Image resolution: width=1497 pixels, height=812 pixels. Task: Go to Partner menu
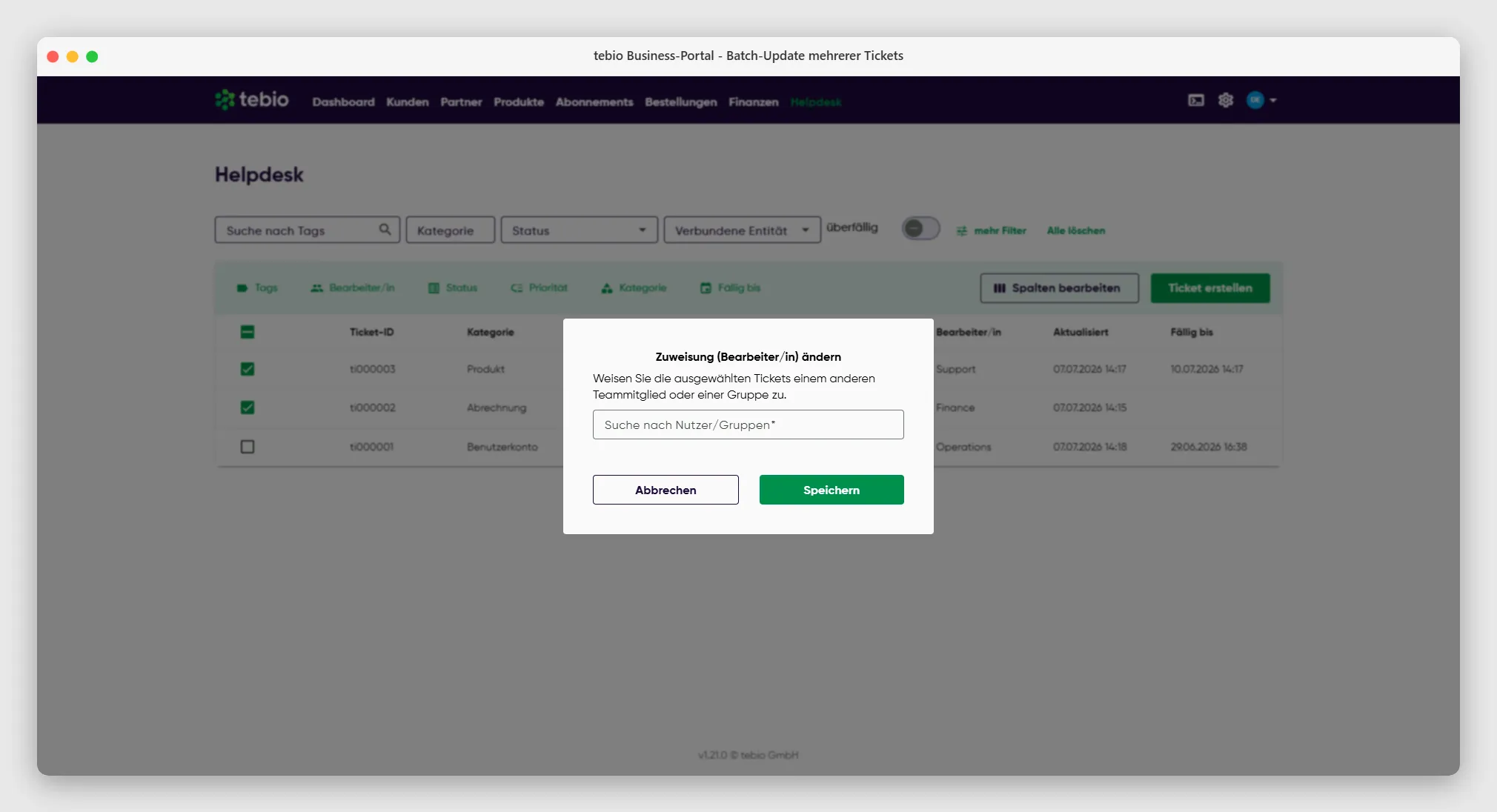pyautogui.click(x=461, y=101)
